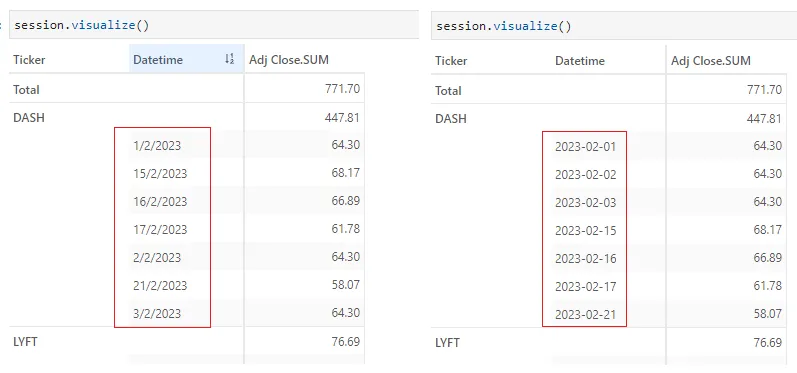Screen dimensions: 797x373
Task: Click the sort icon in the Datetime header
Action: tap(229, 59)
